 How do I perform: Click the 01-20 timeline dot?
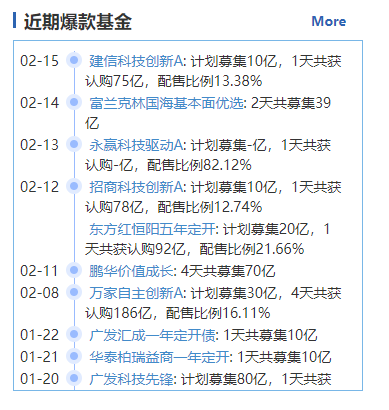coord(74,378)
